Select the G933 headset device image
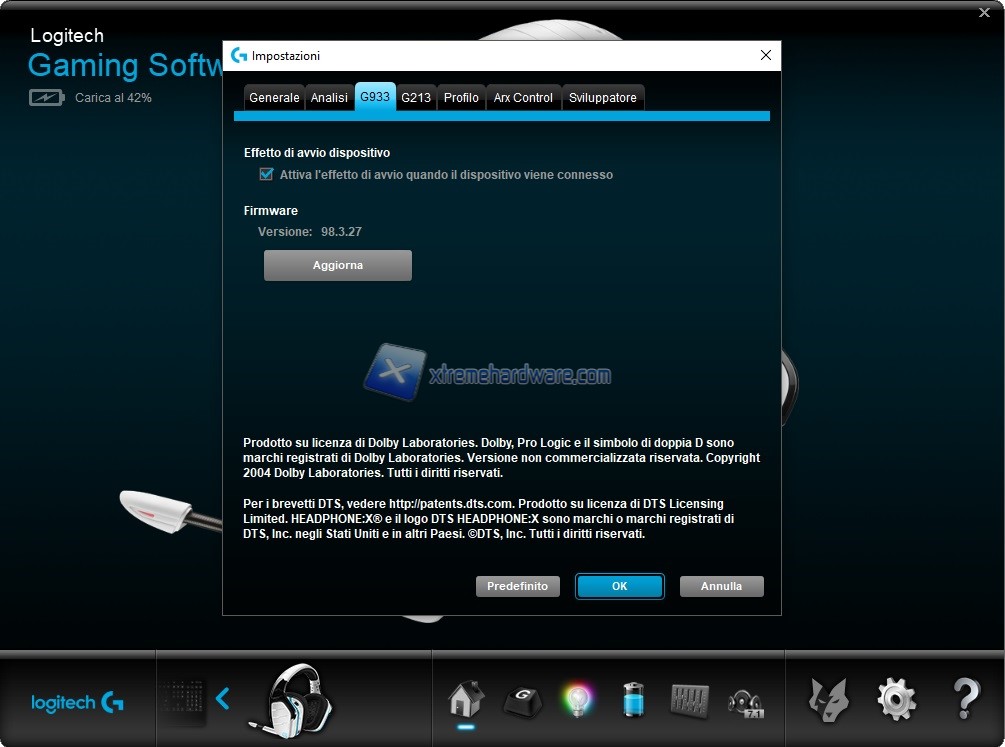Screen dimensions: 1005x747 [x=295, y=698]
